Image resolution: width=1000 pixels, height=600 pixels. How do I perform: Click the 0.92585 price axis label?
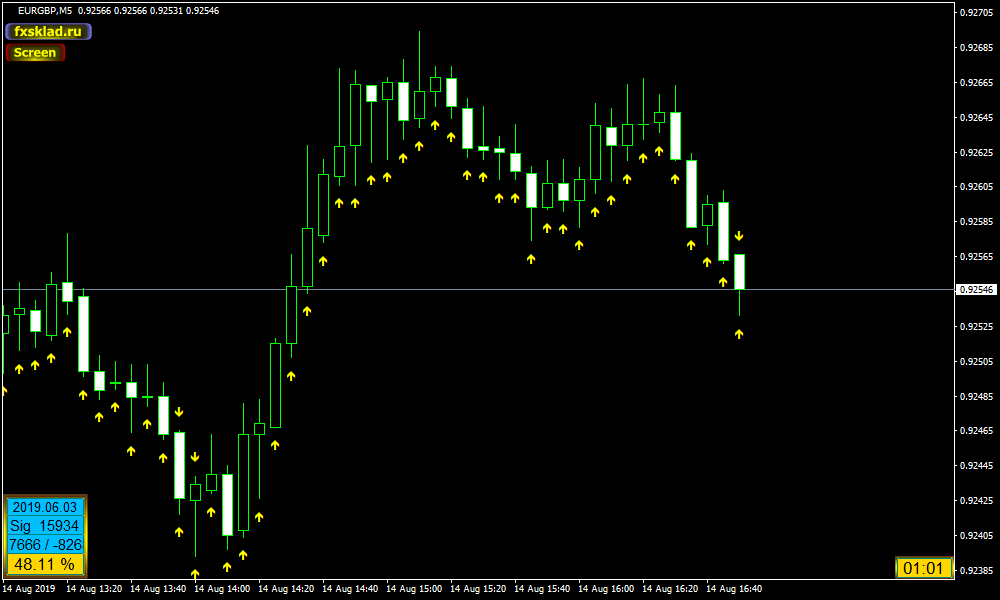[x=976, y=222]
